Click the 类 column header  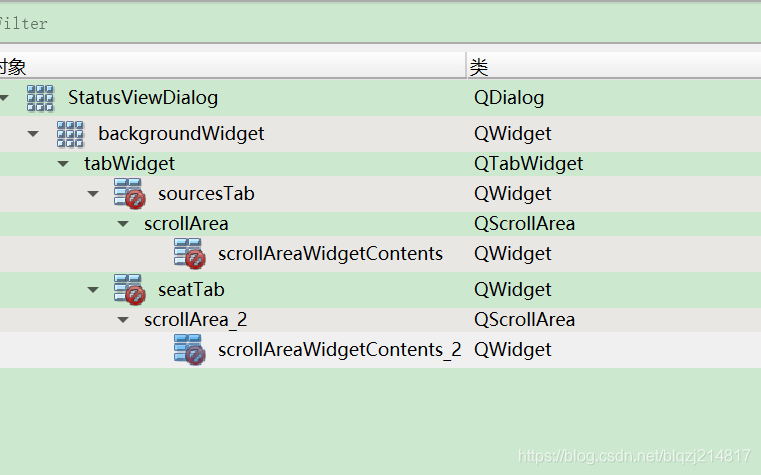[x=614, y=66]
